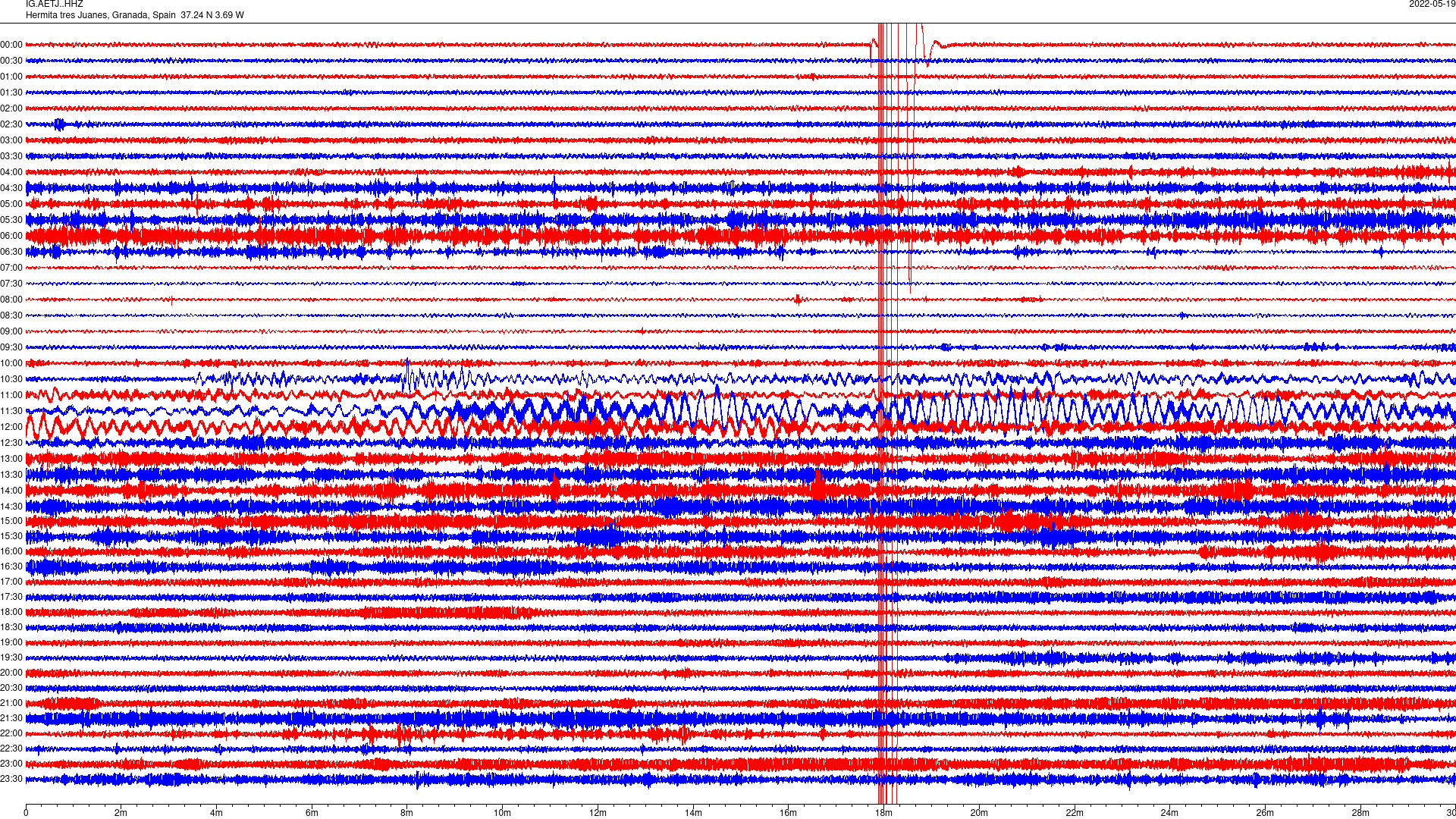Select the 00:00 trace time label
Viewport: 1456px width, 819px height.
11,45
